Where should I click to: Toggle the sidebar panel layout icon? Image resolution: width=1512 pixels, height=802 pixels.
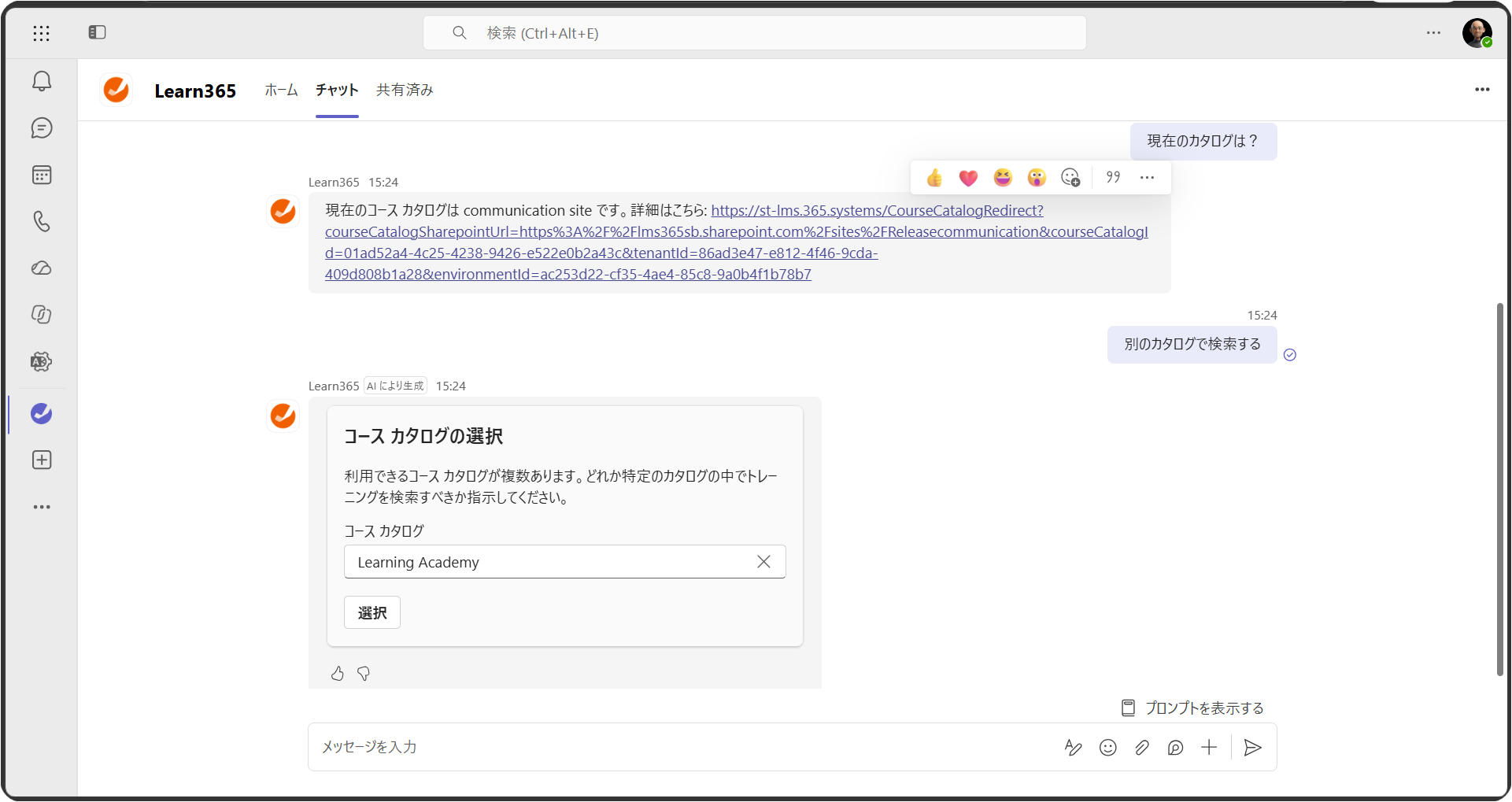click(x=97, y=32)
